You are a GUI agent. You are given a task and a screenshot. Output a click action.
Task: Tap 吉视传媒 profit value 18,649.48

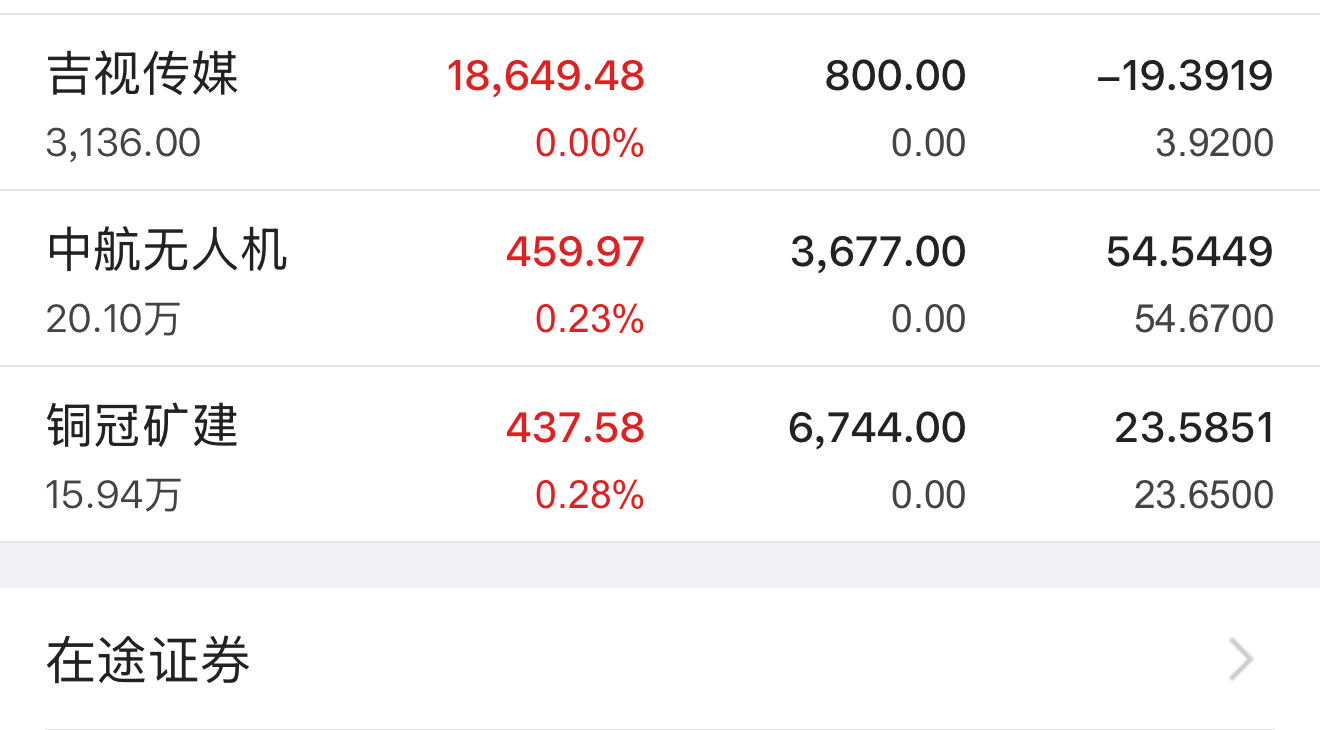(x=545, y=76)
